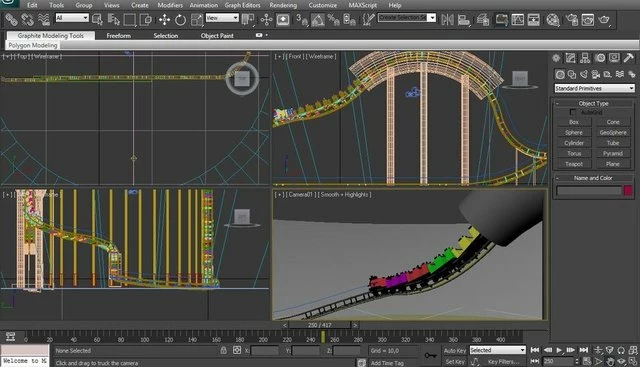
Task: Toggle Keyboard Shortcut Override icon
Action: [x=283, y=19]
